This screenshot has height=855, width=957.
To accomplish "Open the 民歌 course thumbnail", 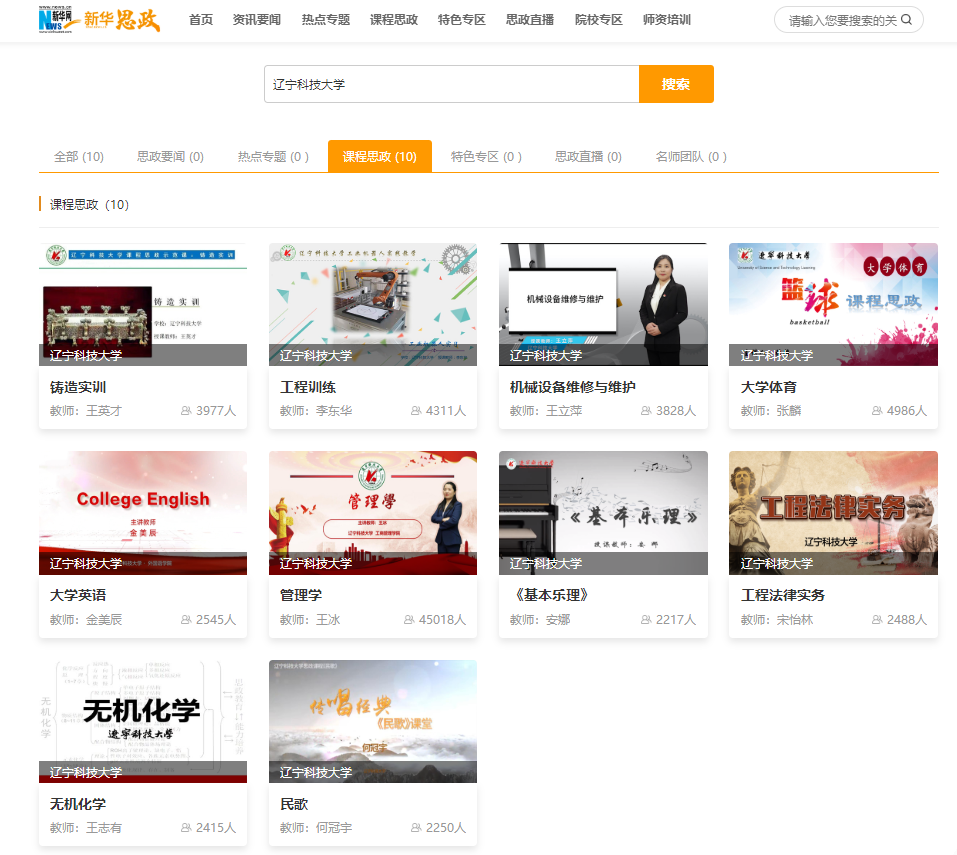I will point(373,721).
